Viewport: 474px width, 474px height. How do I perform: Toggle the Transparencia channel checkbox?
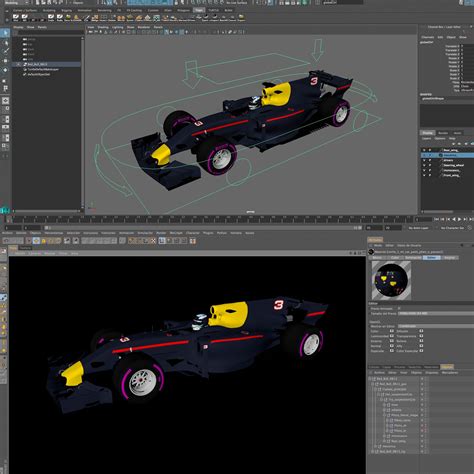(421, 336)
